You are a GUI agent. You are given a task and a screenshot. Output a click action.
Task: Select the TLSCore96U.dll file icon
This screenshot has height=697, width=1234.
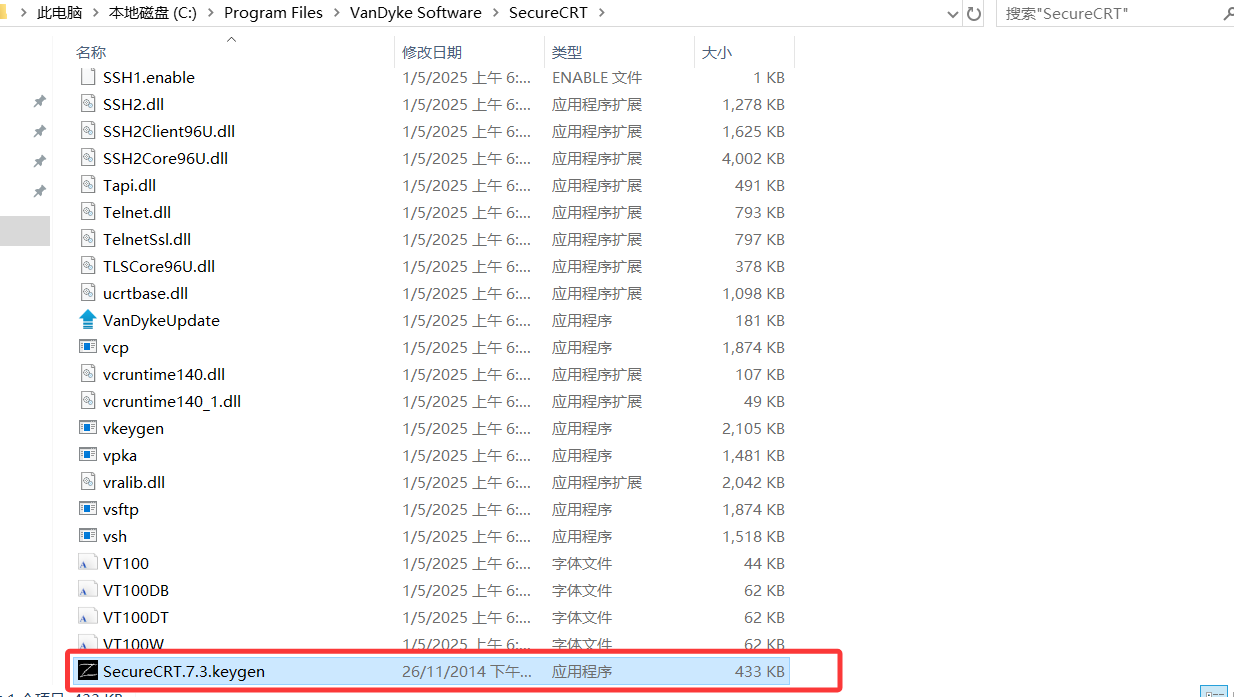tap(88, 266)
